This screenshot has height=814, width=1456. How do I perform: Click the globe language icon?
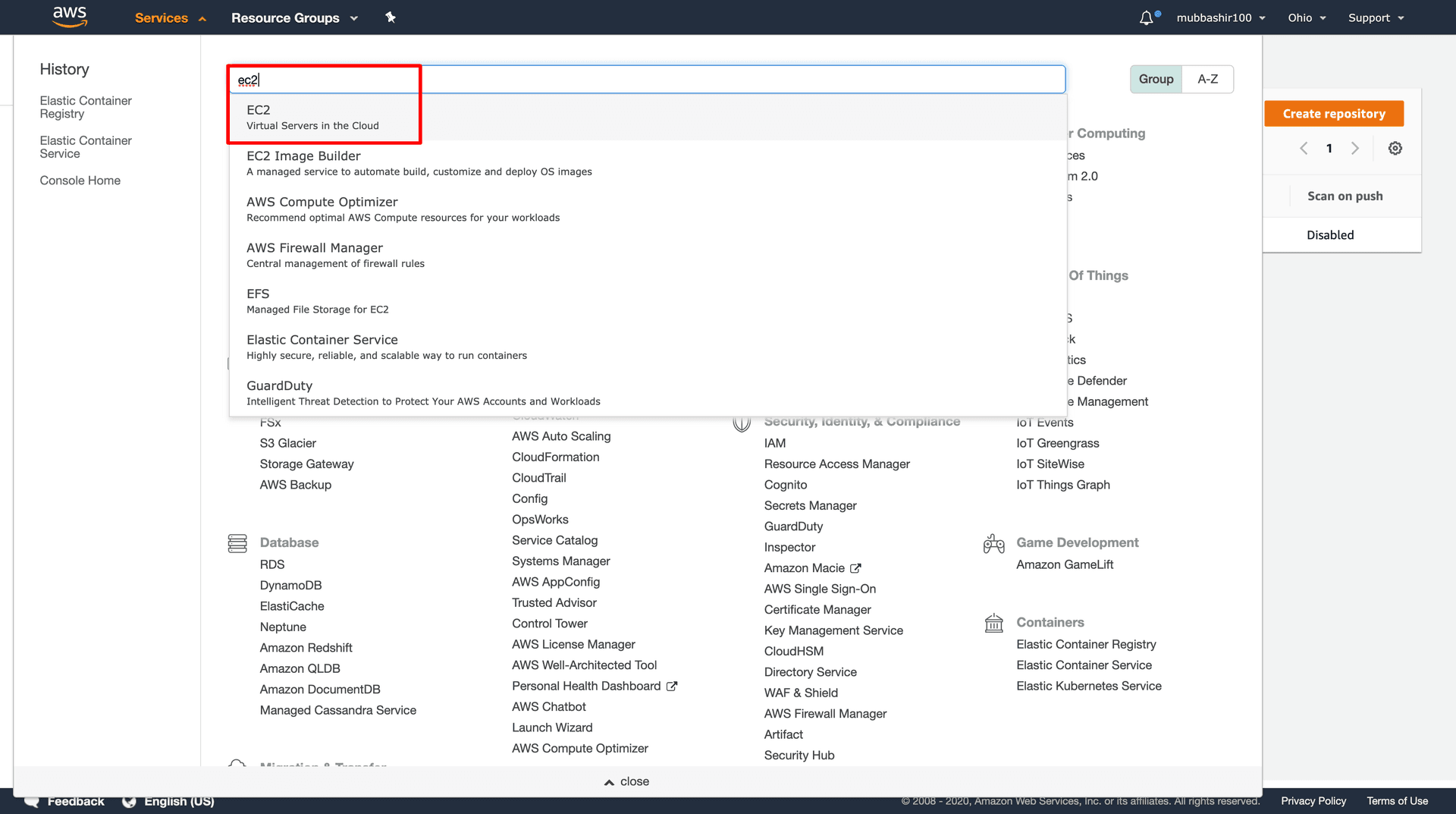(130, 802)
